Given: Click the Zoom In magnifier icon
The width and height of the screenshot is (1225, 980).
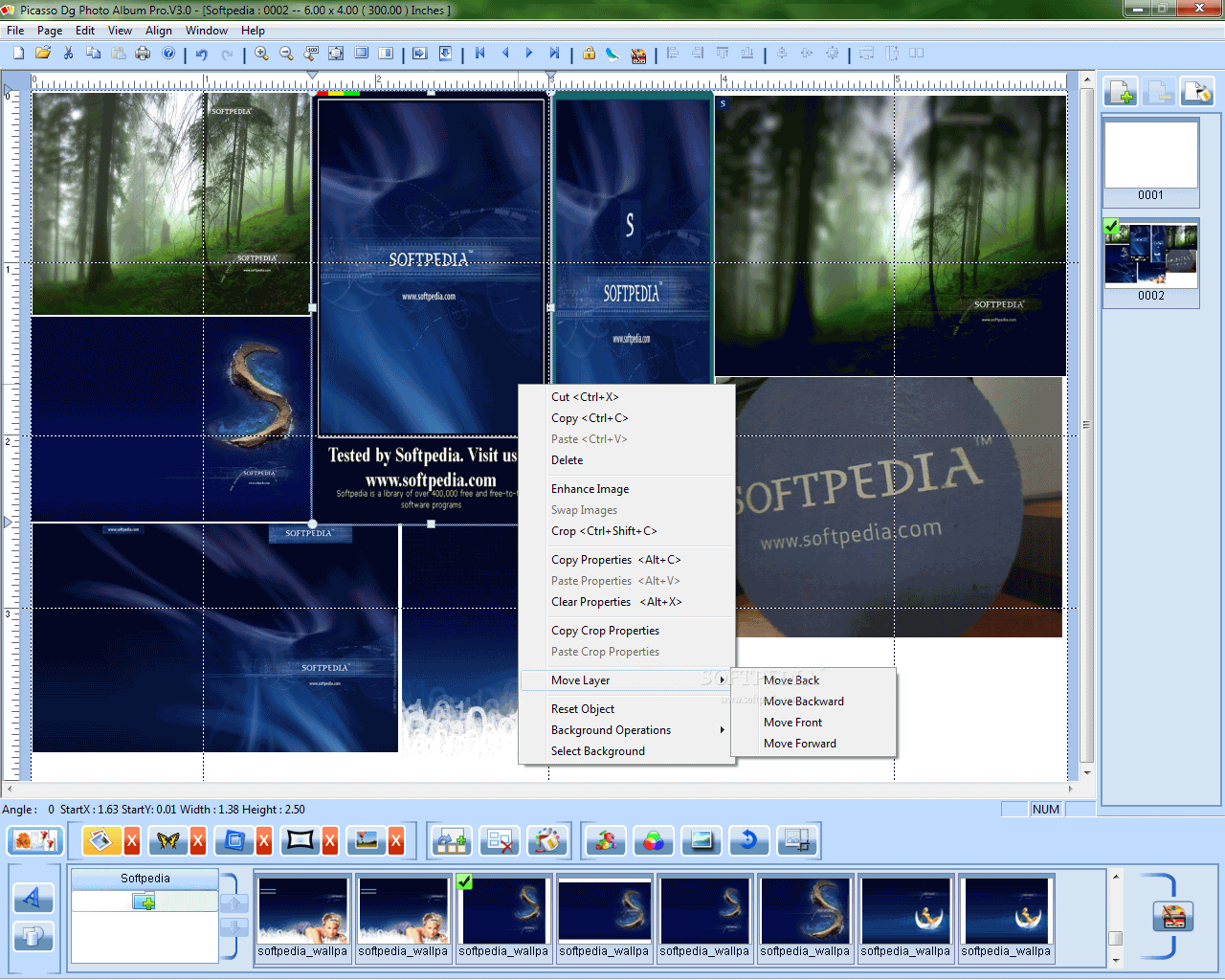Looking at the screenshot, I should (261, 54).
